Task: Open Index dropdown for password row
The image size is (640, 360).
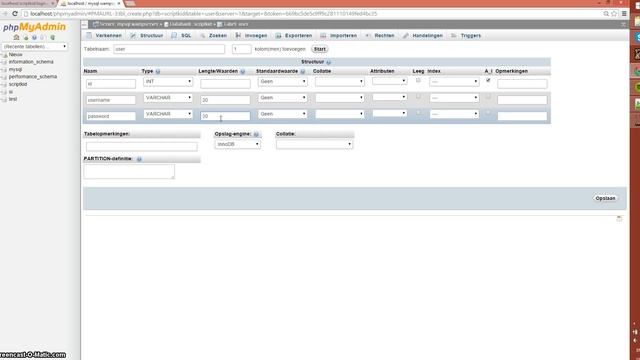Action: 454,114
